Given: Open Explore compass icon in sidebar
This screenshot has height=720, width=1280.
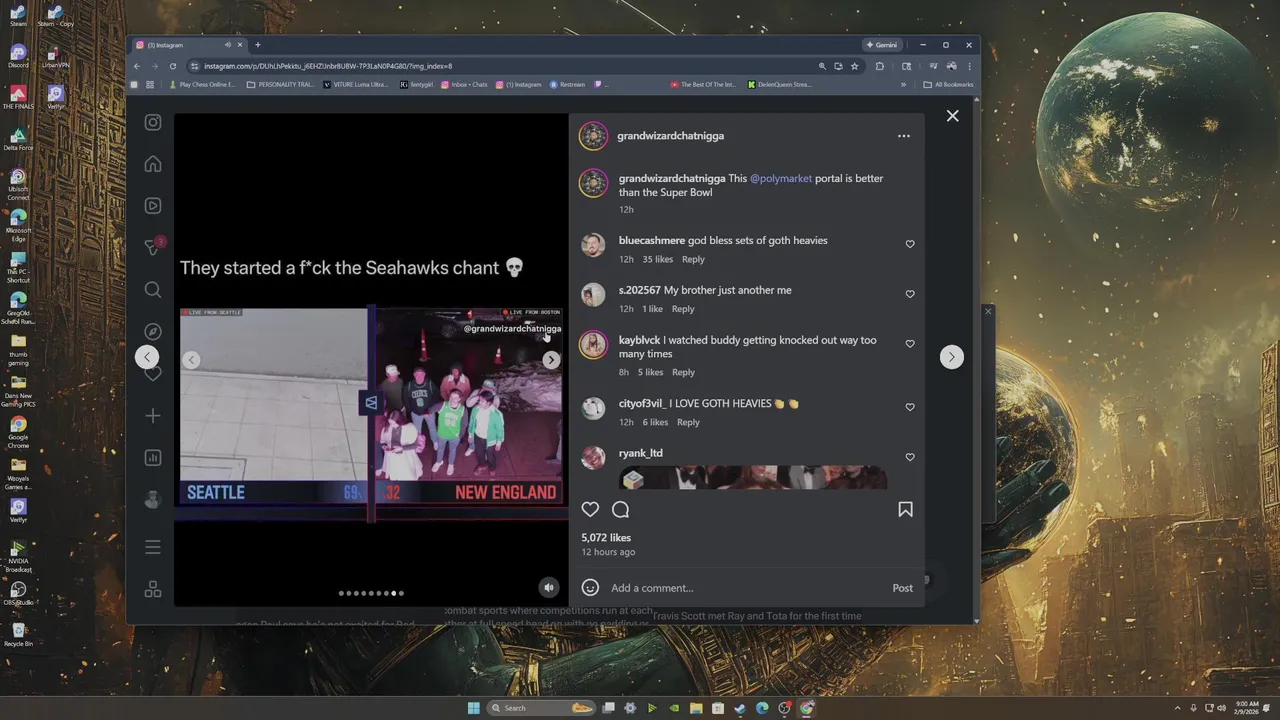Looking at the screenshot, I should pyautogui.click(x=153, y=332).
